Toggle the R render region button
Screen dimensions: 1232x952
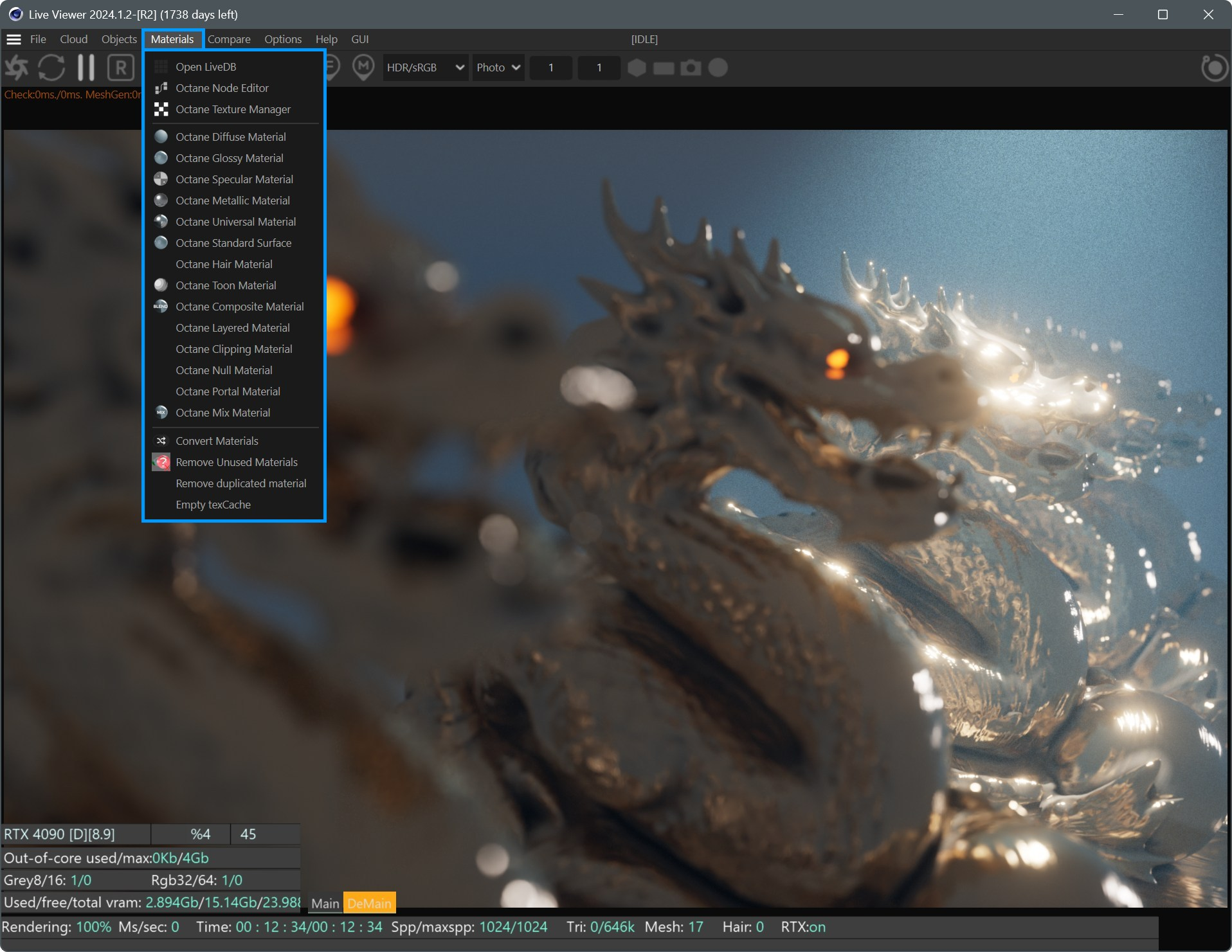[x=120, y=67]
